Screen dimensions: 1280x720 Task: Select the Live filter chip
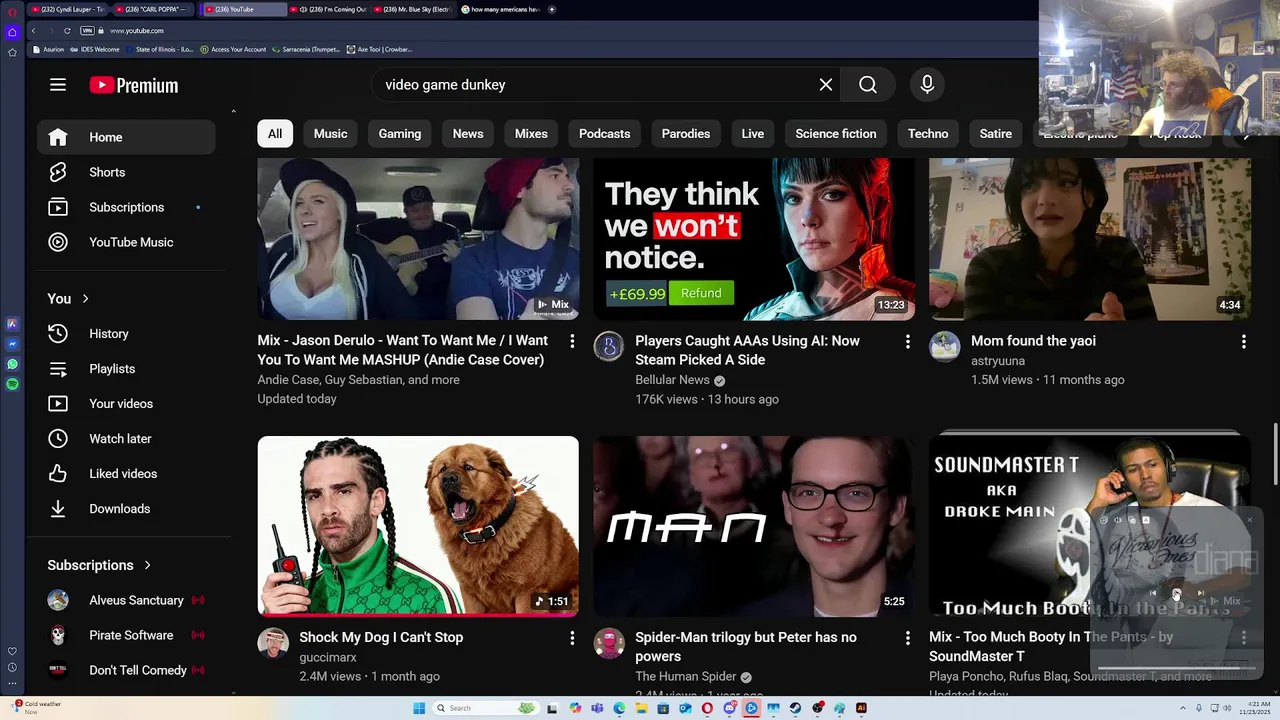click(x=753, y=134)
